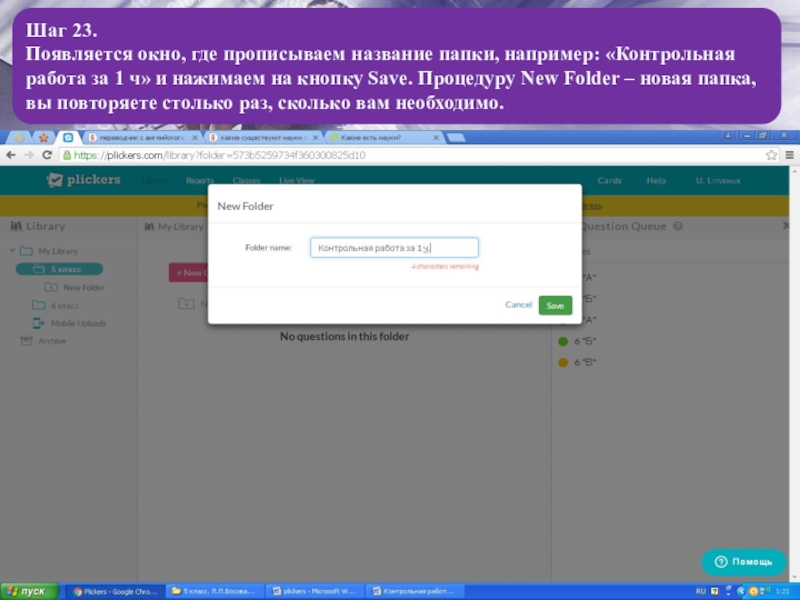Click the Library panel books icon

click(16, 226)
